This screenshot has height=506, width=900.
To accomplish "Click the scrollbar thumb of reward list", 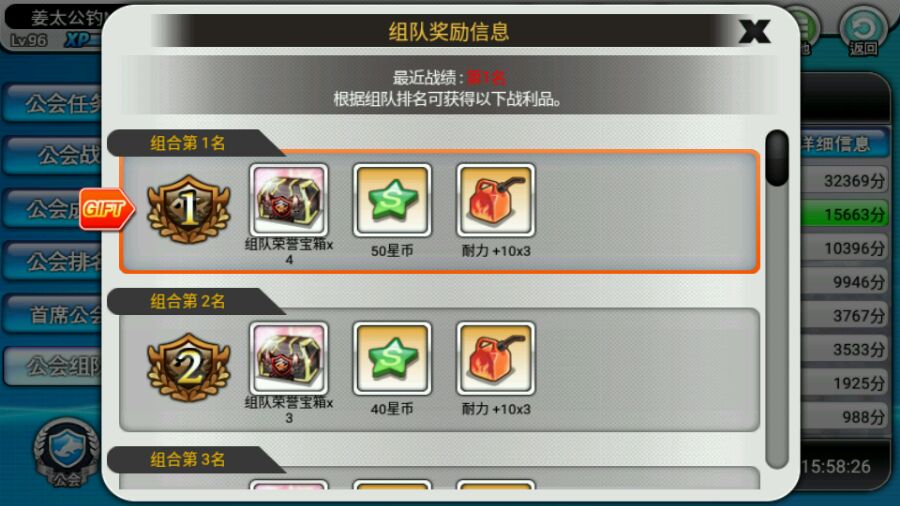I will point(777,158).
